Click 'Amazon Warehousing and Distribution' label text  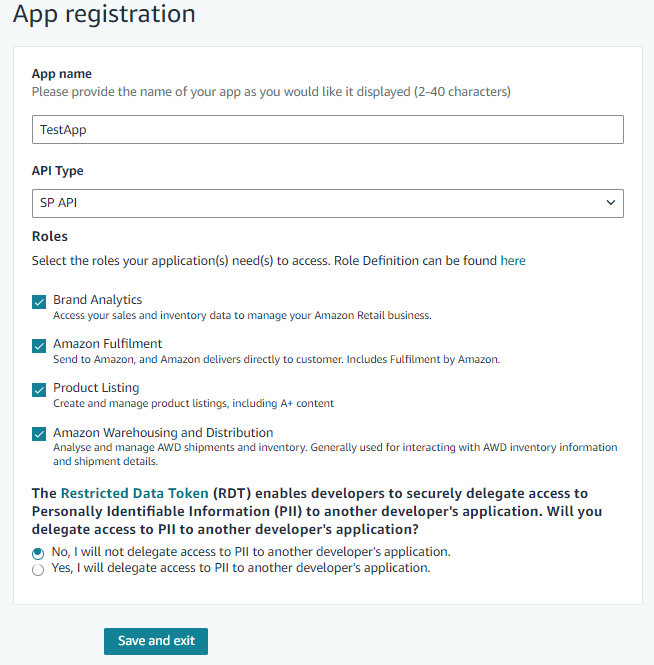163,433
